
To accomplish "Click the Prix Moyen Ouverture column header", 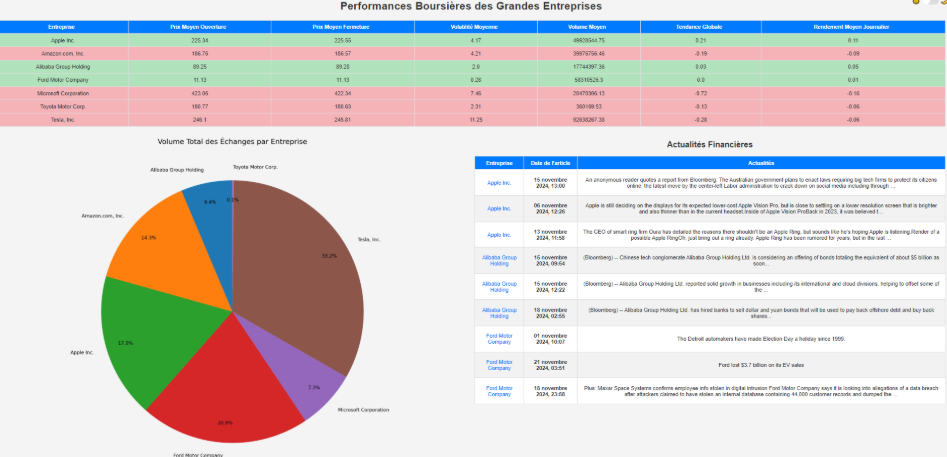I will (200, 27).
